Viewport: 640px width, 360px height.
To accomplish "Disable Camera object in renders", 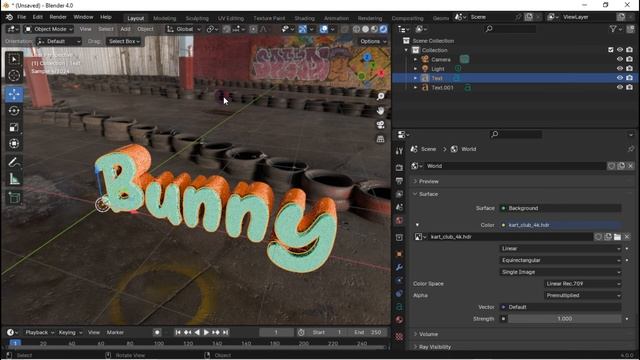I will [629, 60].
